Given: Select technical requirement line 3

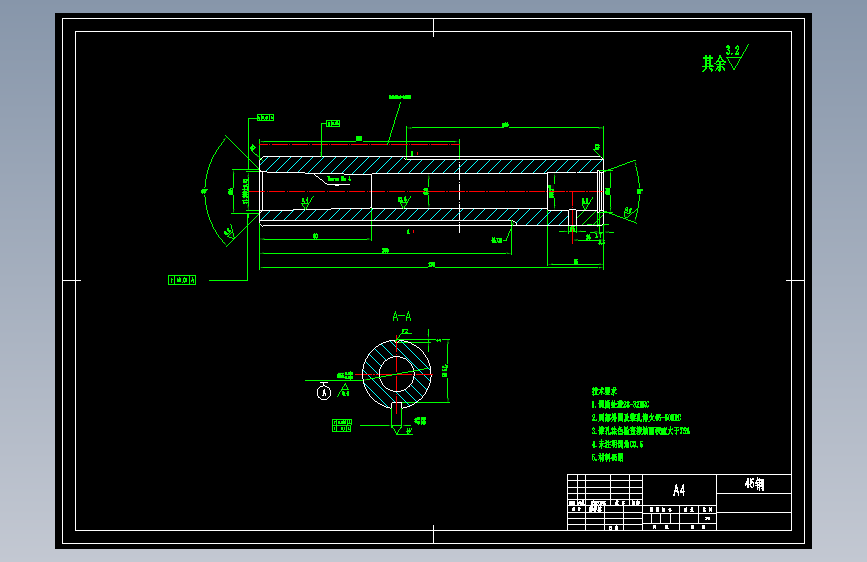Looking at the screenshot, I should pyautogui.click(x=640, y=431).
